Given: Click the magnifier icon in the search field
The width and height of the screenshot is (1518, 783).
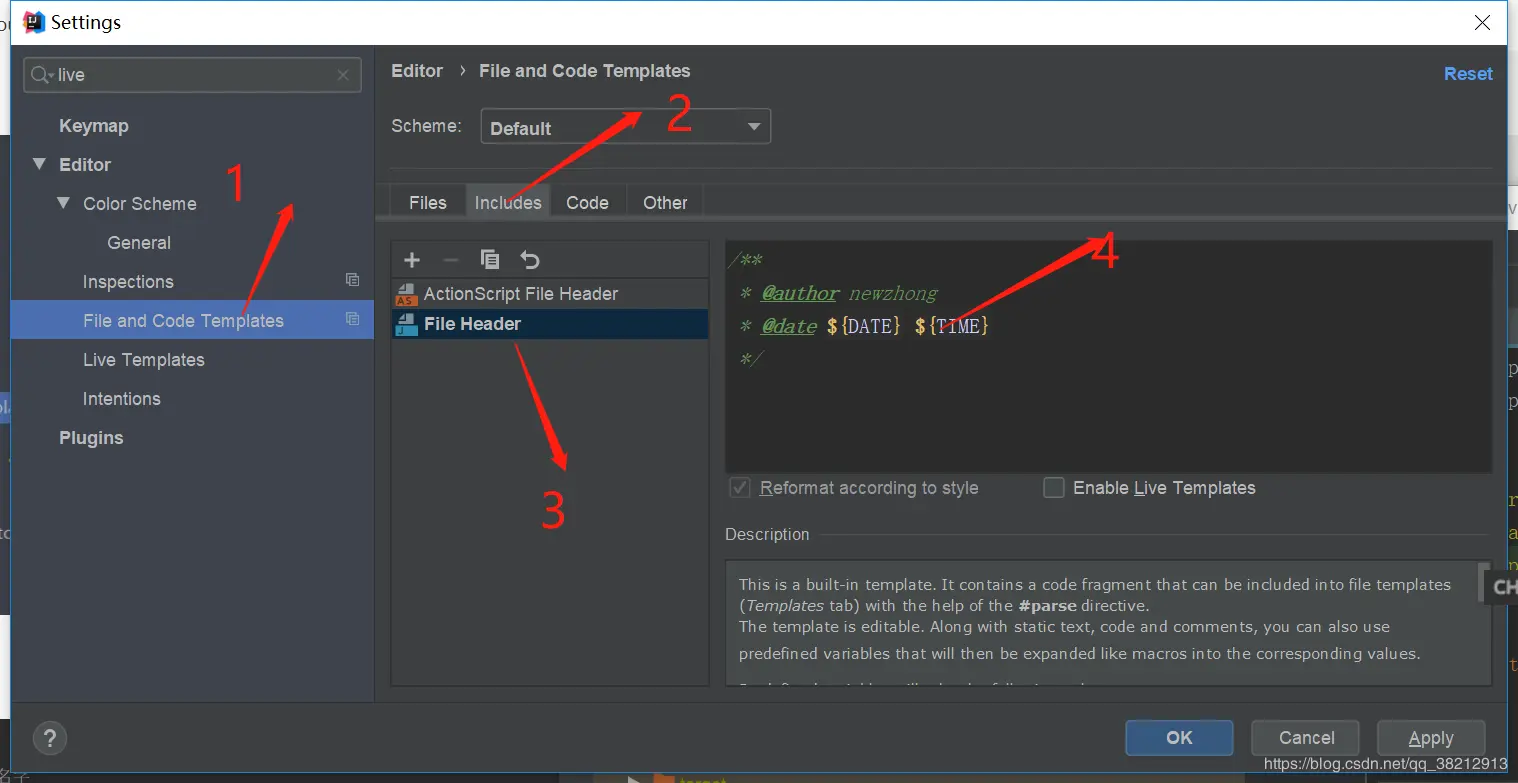Looking at the screenshot, I should pos(41,75).
